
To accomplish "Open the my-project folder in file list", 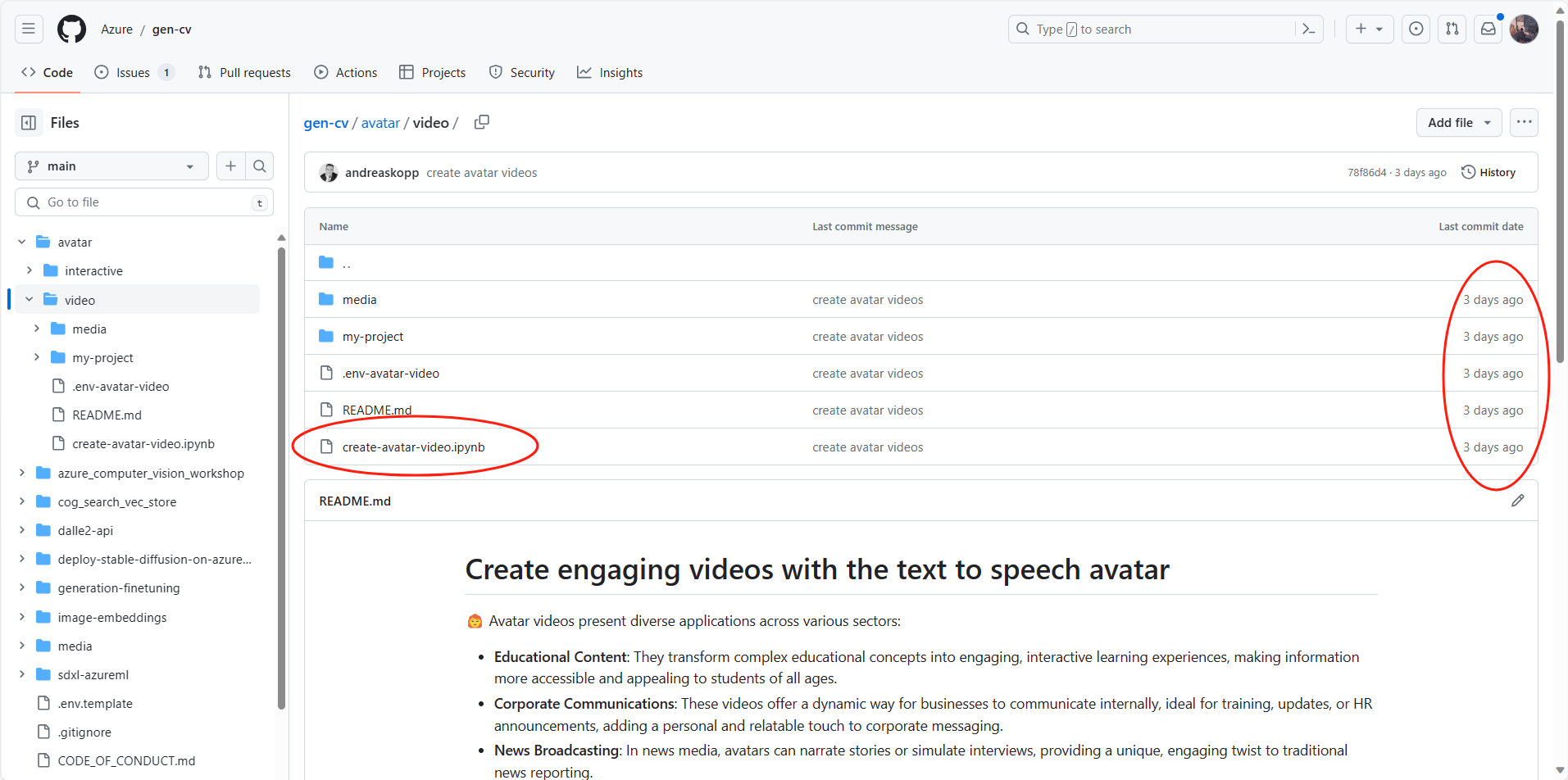I will pos(373,337).
